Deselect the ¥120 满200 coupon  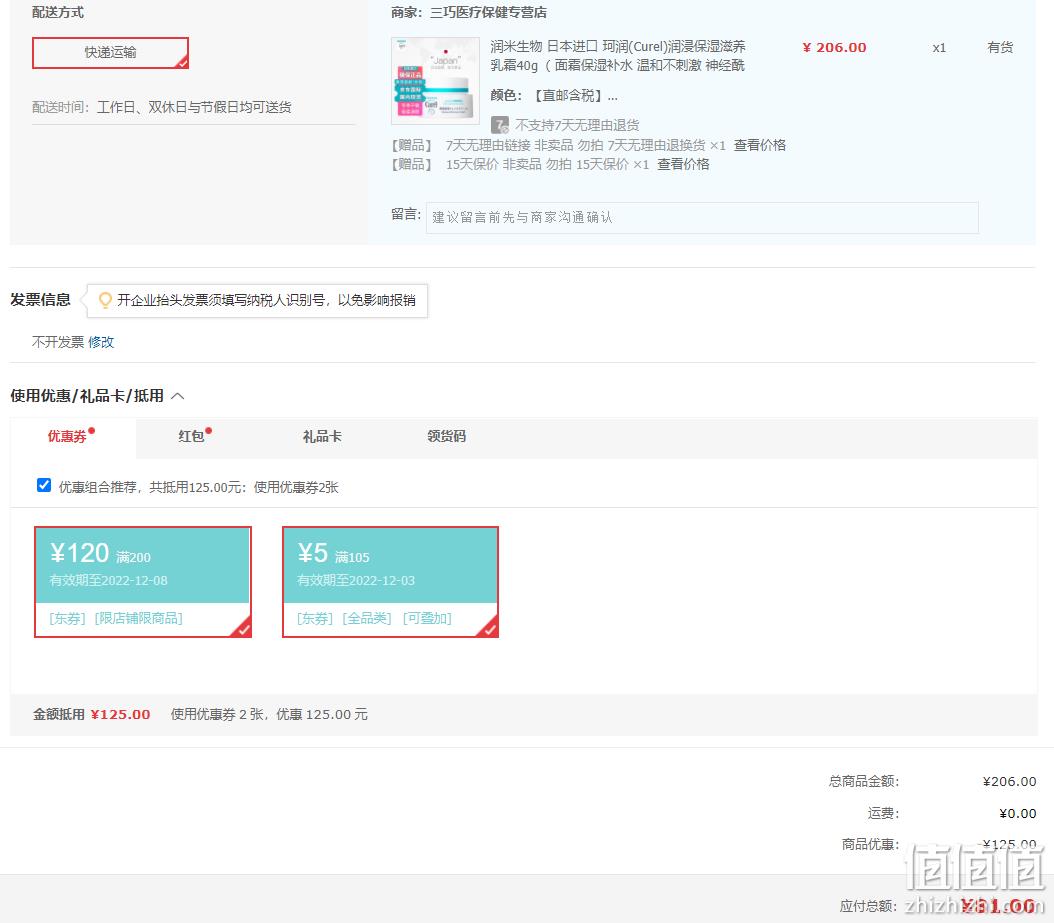pyautogui.click(x=143, y=581)
